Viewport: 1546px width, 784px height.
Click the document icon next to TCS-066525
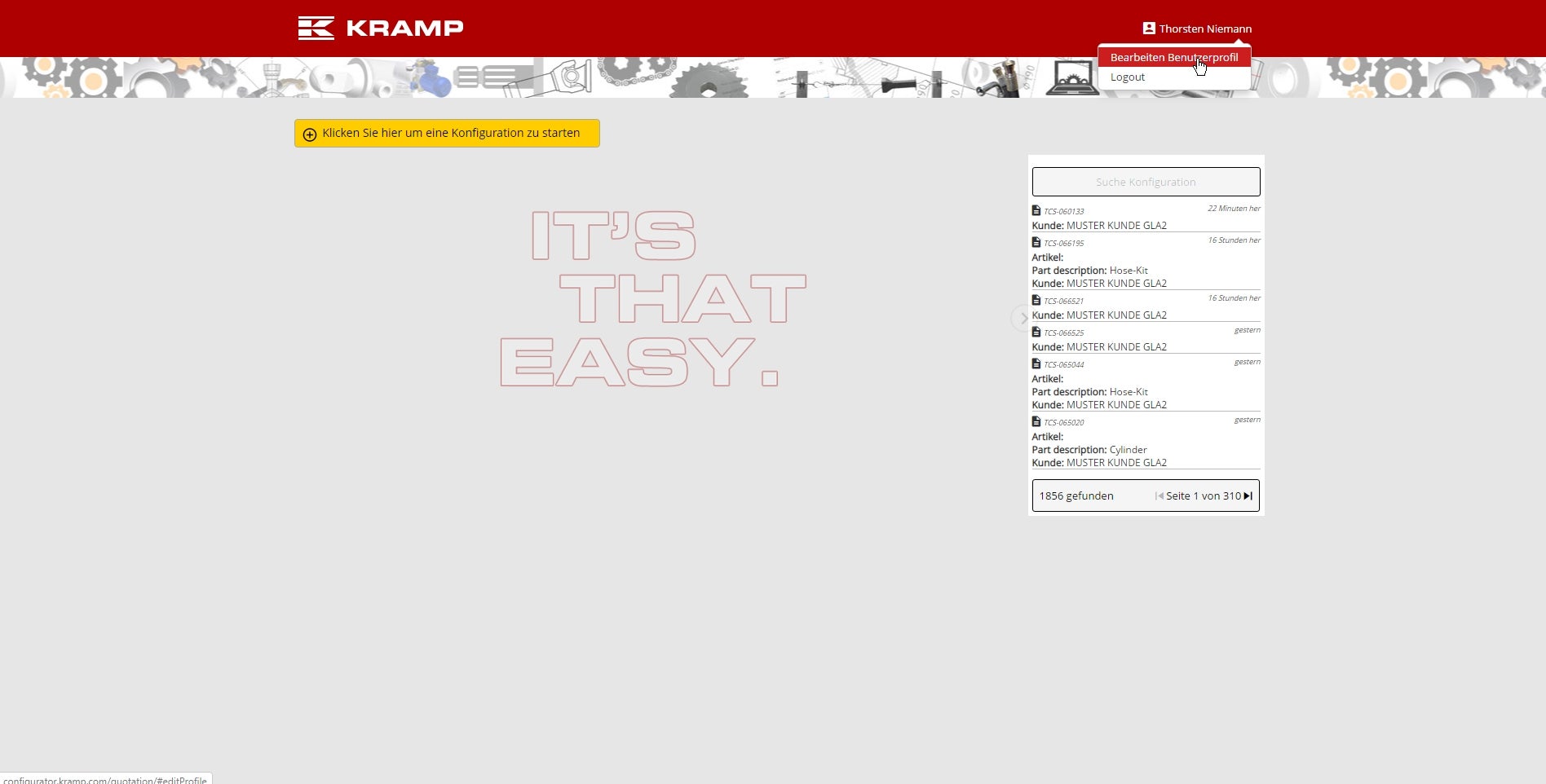point(1036,332)
